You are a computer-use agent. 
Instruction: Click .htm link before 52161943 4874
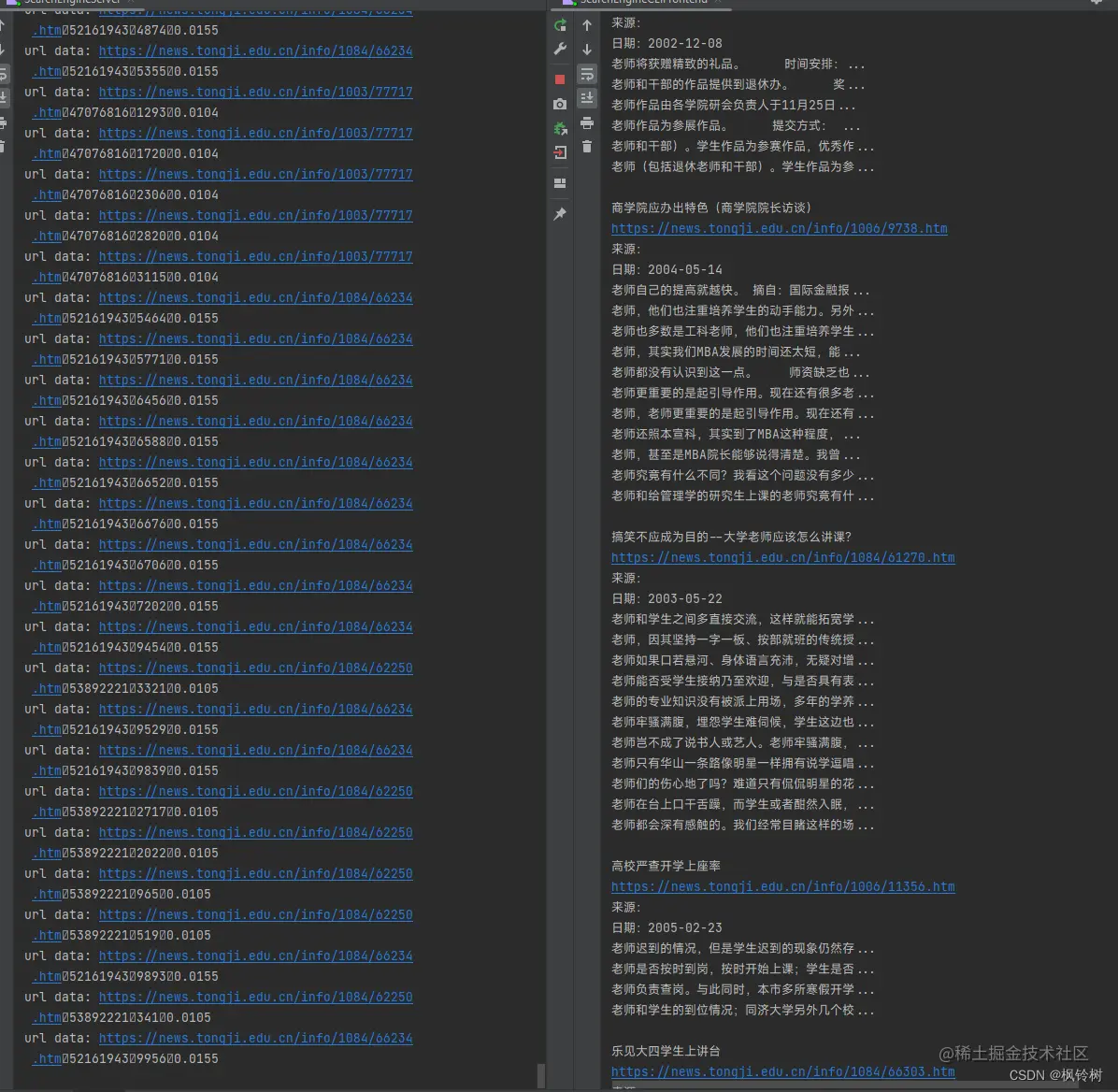click(x=47, y=30)
